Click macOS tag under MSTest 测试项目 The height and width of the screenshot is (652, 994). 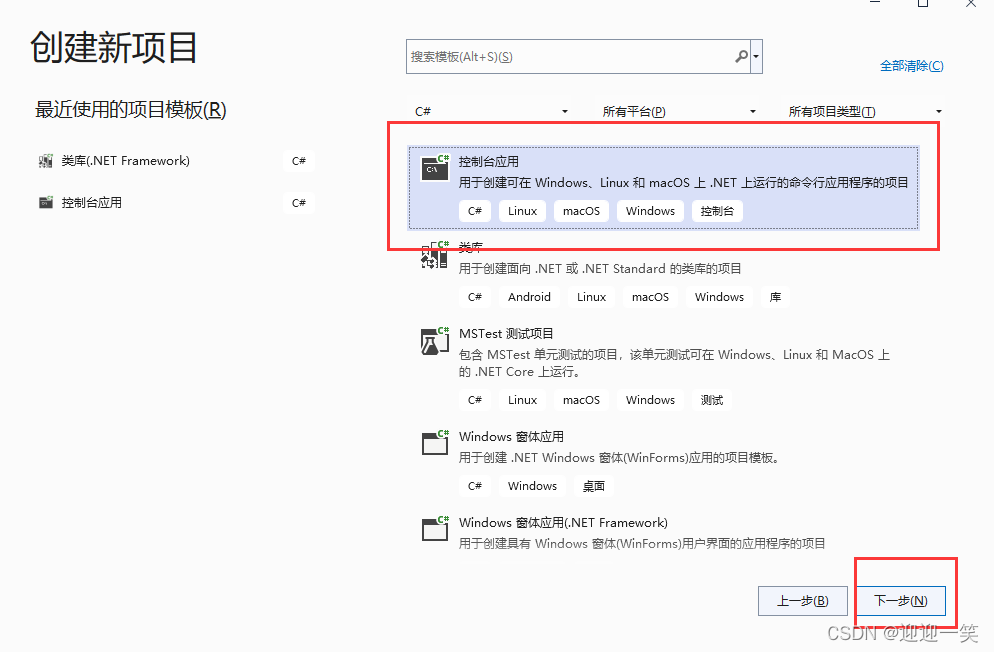581,400
